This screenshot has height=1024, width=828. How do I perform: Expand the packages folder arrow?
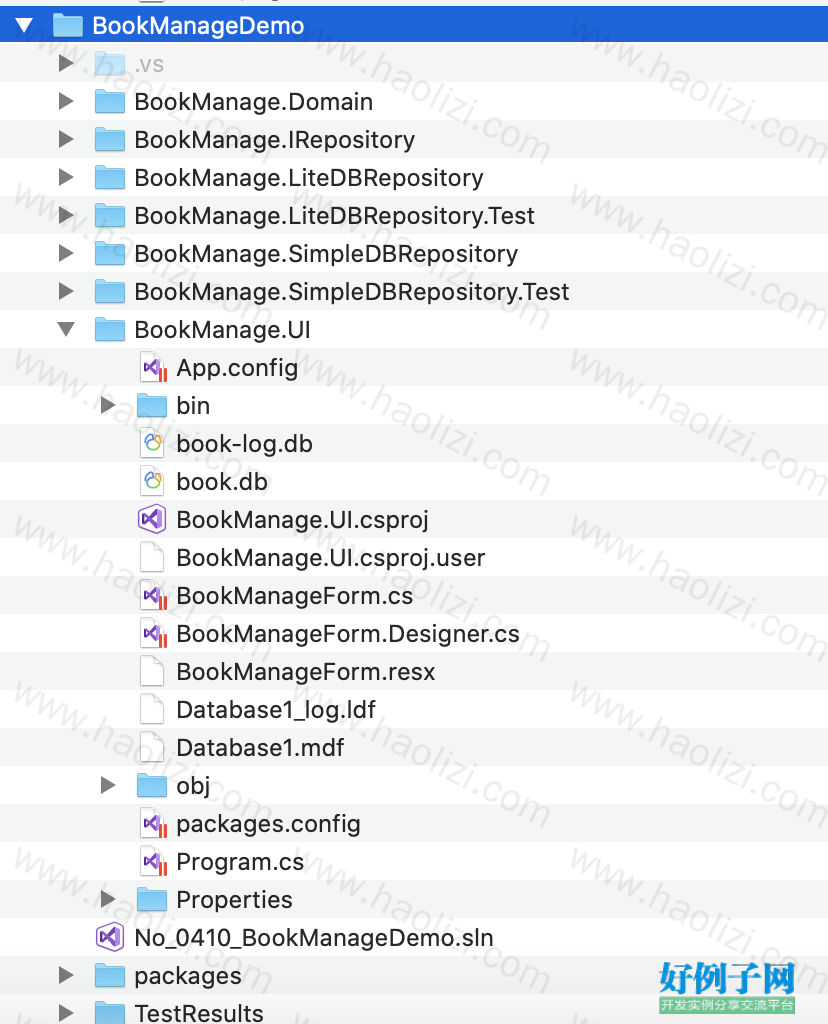(66, 975)
